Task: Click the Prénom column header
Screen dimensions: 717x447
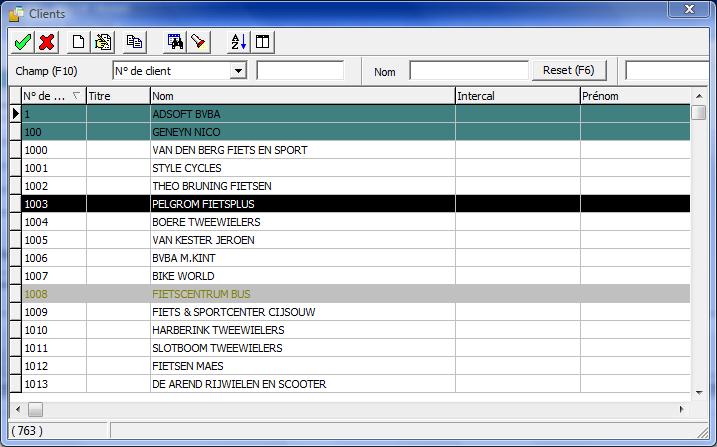Action: click(x=635, y=96)
